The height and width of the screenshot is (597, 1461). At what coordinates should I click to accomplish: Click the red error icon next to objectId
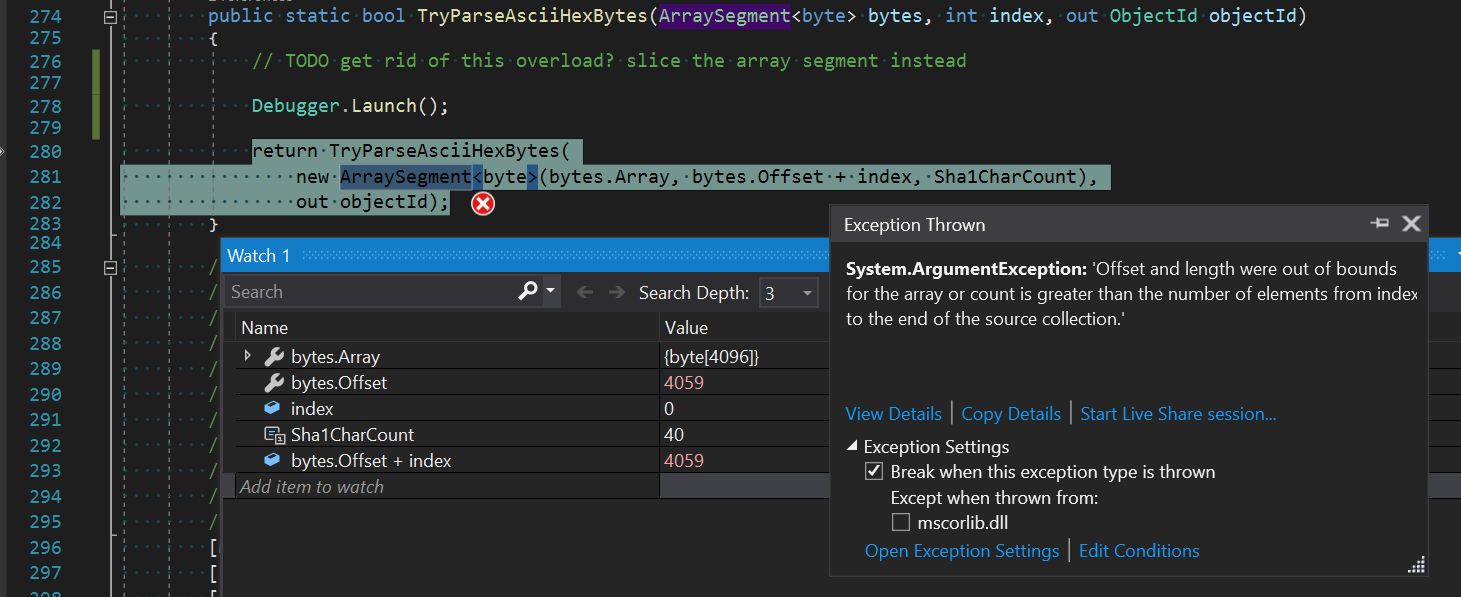(482, 203)
